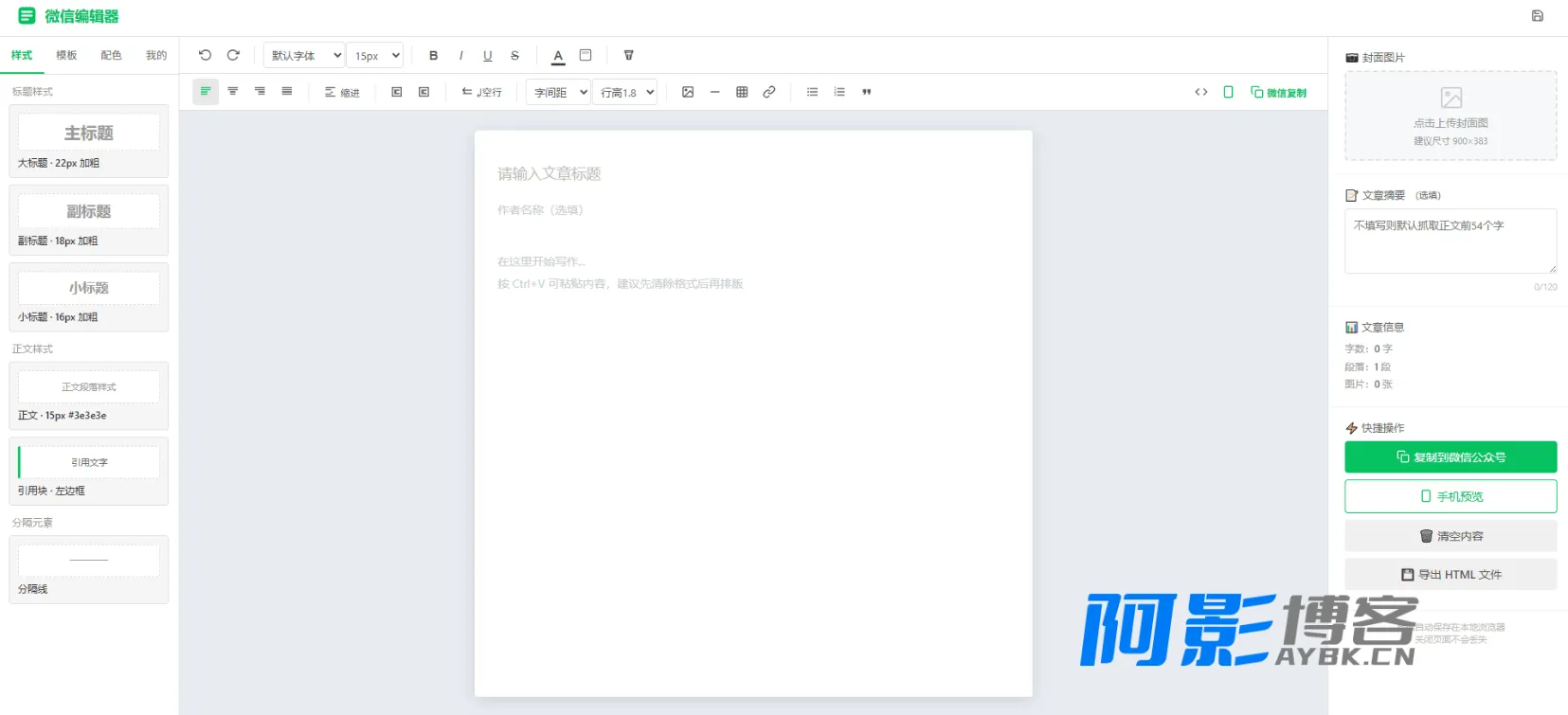1568x715 pixels.
Task: Toggle center alignment
Action: click(x=232, y=92)
